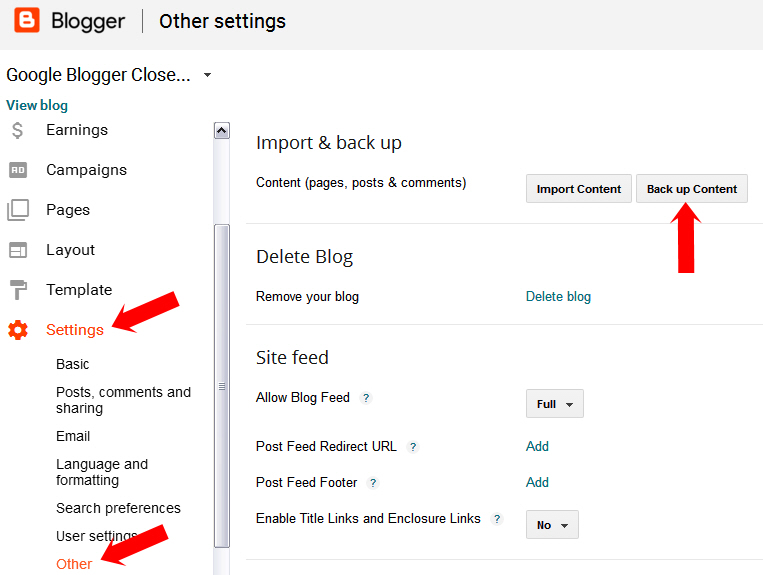Screen dimensions: 763x575
Task: Click the Content (pages, posts & comments) label
Action: 361,182
